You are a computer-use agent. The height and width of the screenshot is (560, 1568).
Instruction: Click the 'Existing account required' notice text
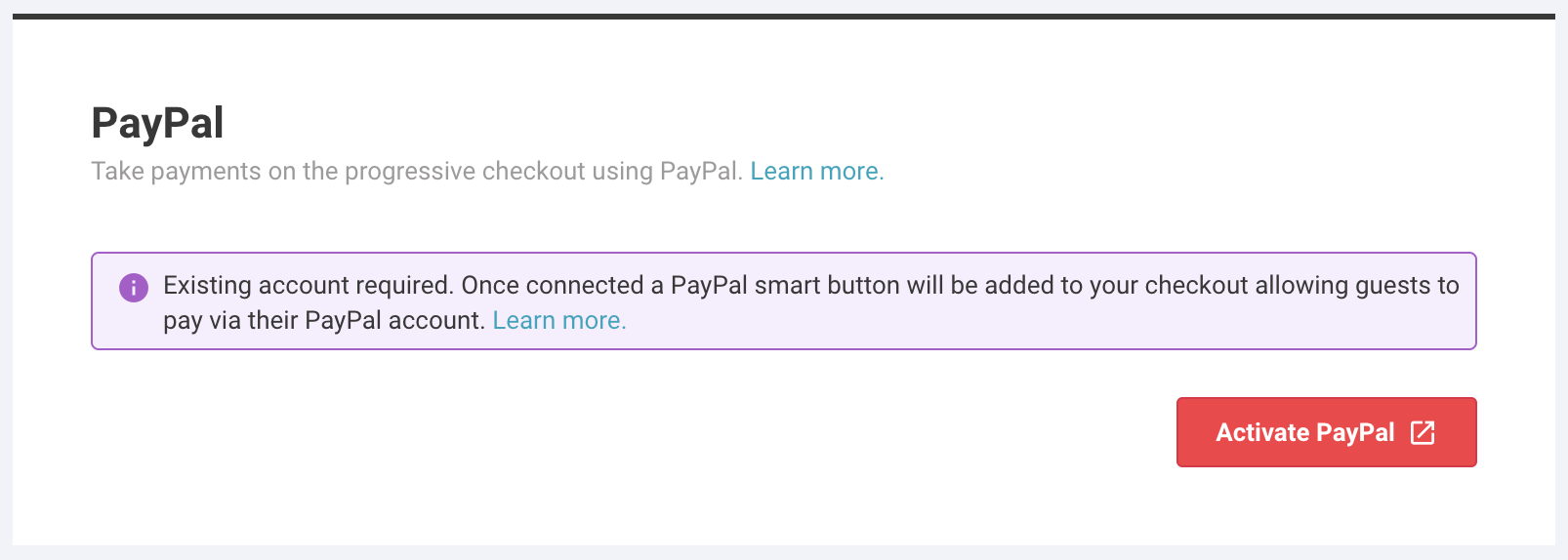tap(308, 285)
